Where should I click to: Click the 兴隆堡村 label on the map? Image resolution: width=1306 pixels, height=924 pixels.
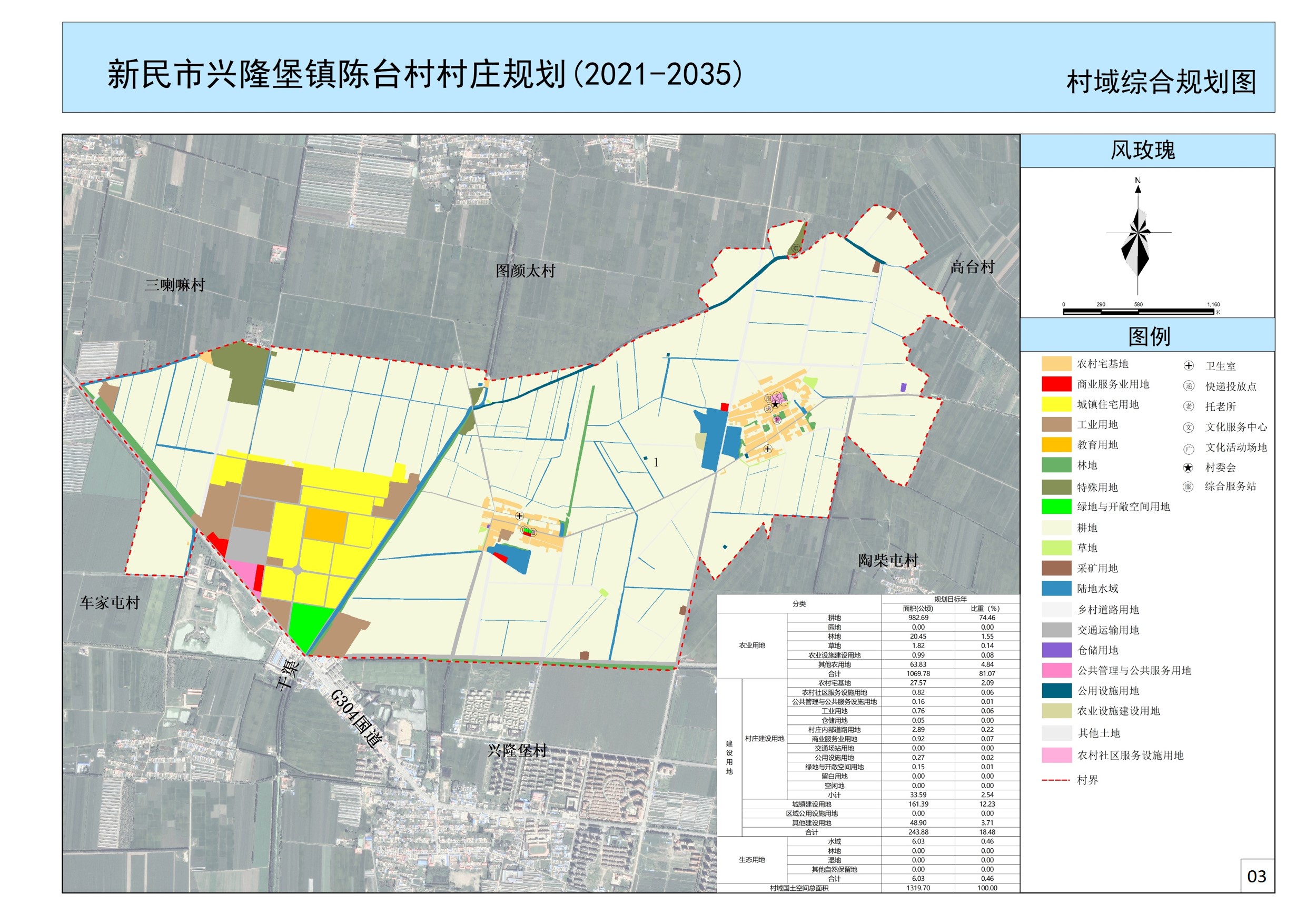point(517,750)
